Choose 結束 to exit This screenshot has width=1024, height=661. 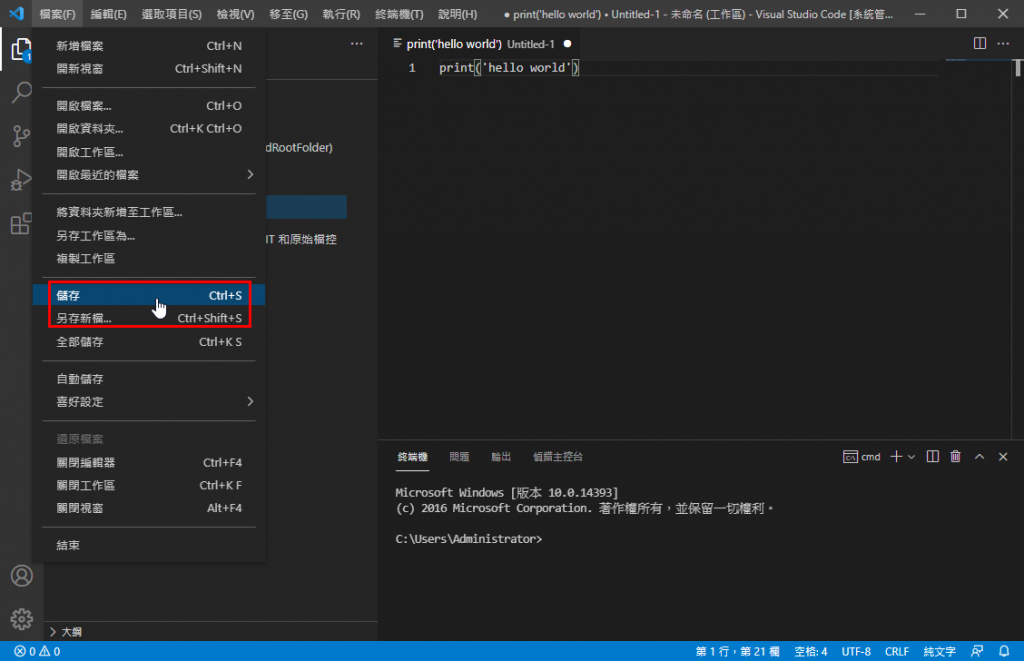click(149, 545)
